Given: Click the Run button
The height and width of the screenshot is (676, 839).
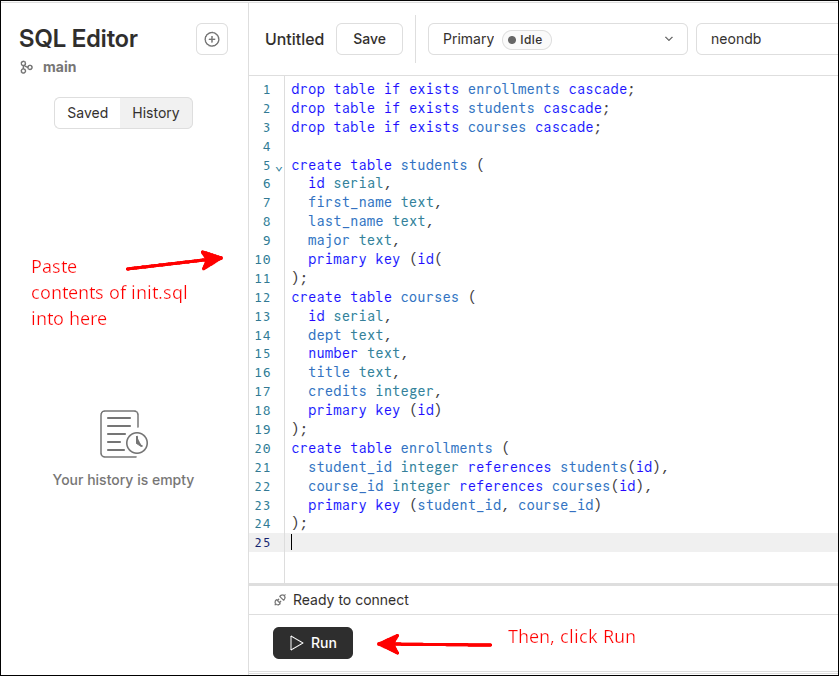Looking at the screenshot, I should (x=312, y=643).
